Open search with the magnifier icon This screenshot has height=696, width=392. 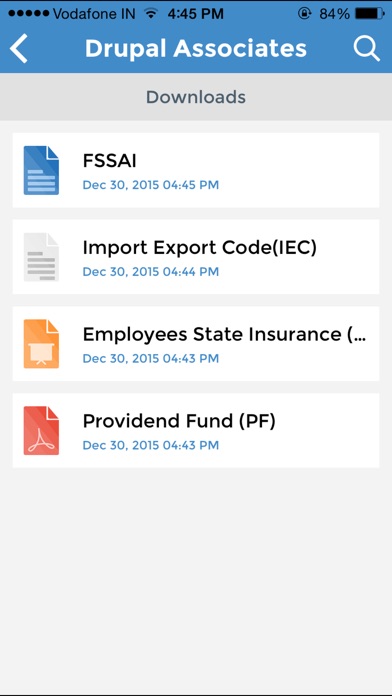tap(367, 47)
